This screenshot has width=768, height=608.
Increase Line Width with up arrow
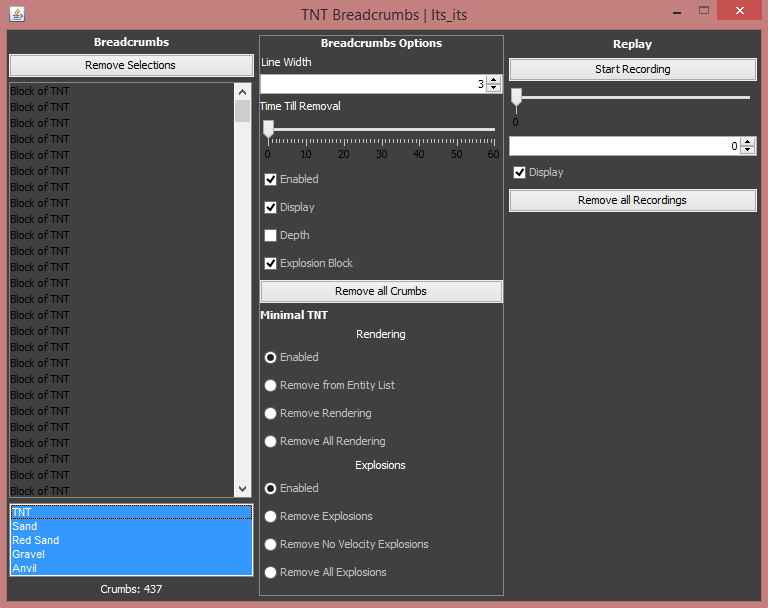coord(494,80)
